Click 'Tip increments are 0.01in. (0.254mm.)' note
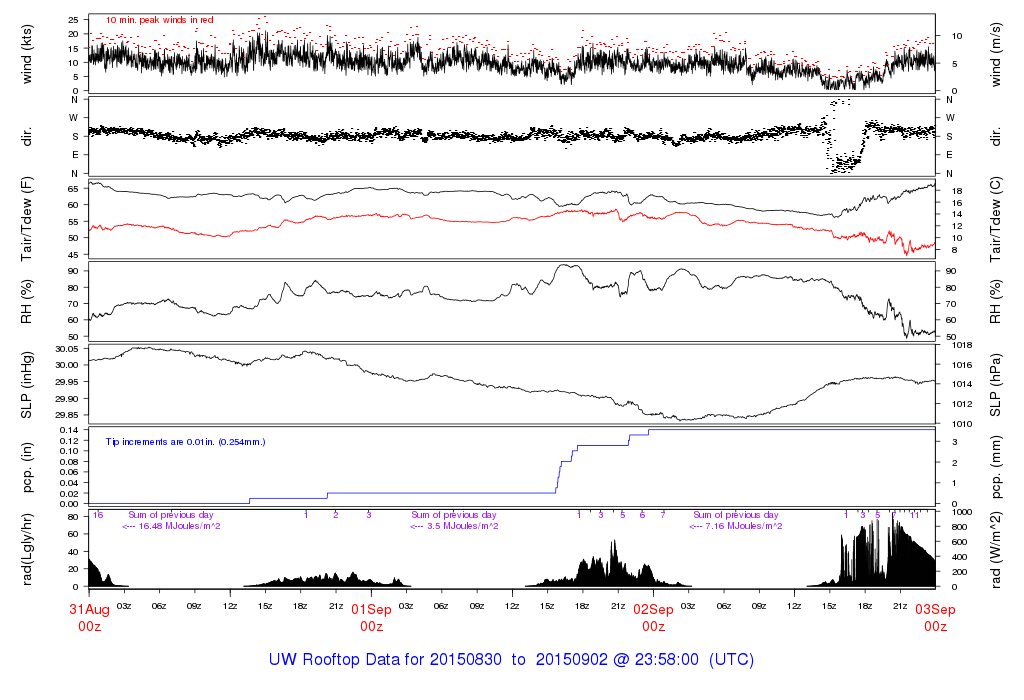The height and width of the screenshot is (700, 1024). pos(185,442)
